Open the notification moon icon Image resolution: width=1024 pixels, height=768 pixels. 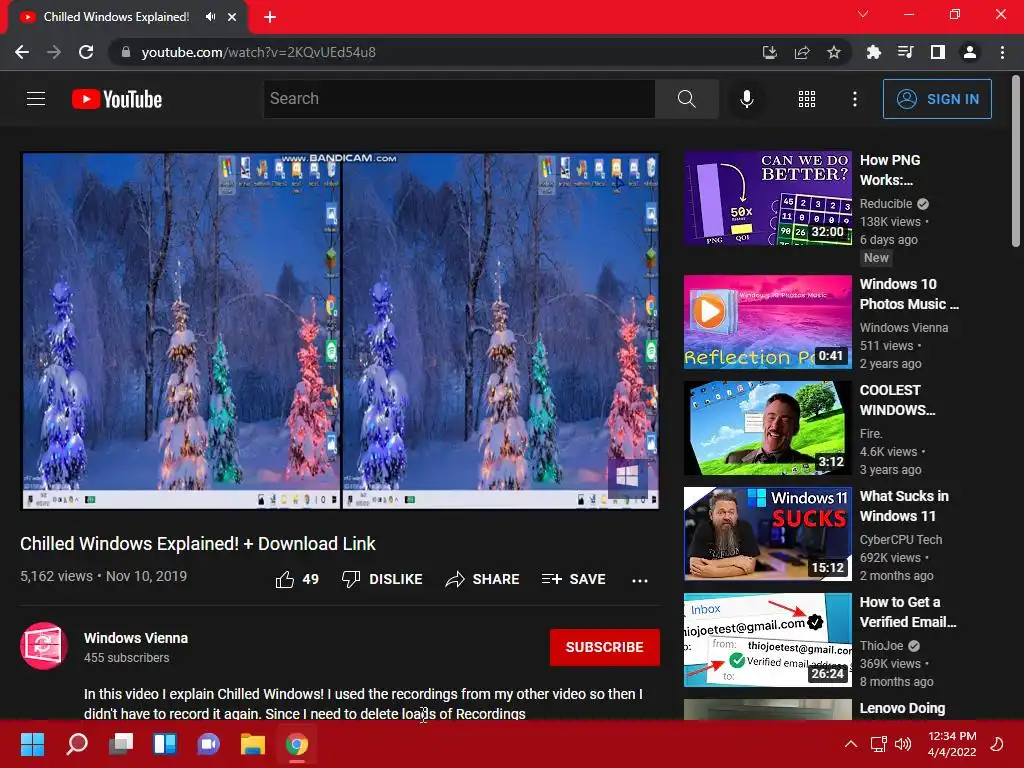click(x=998, y=744)
